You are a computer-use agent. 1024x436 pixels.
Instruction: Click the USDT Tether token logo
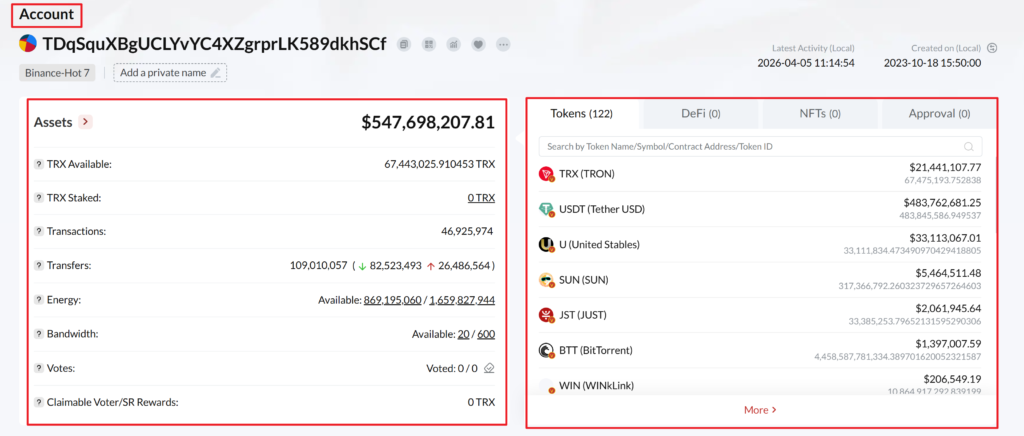click(546, 209)
